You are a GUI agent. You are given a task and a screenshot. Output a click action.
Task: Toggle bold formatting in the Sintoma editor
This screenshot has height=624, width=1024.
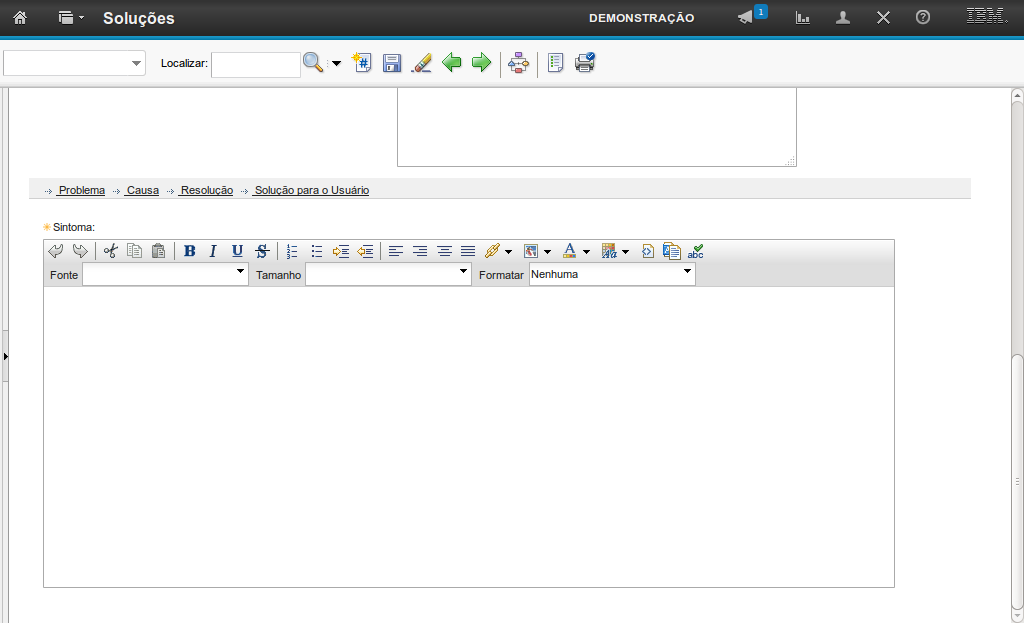tap(189, 251)
